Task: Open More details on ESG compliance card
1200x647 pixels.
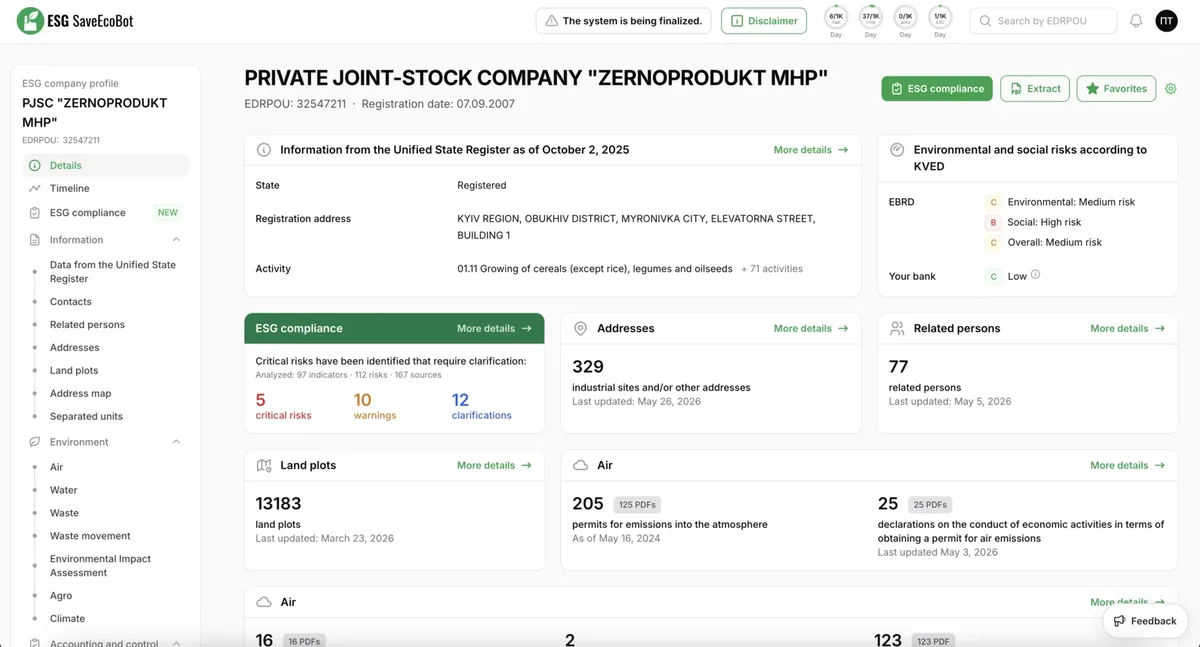Action: [x=494, y=328]
